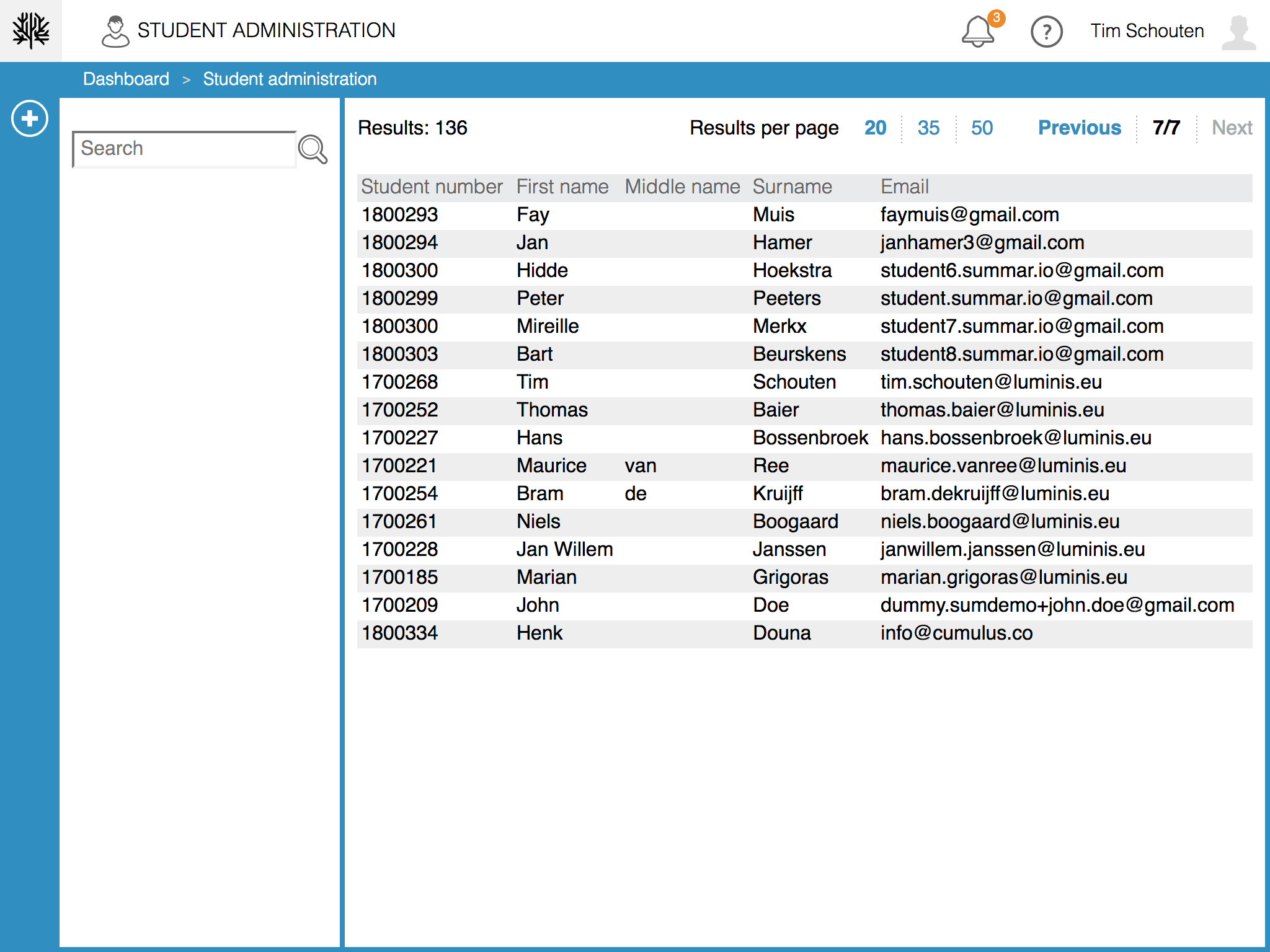Open the notifications bell
This screenshot has height=952, width=1270.
coord(978,32)
